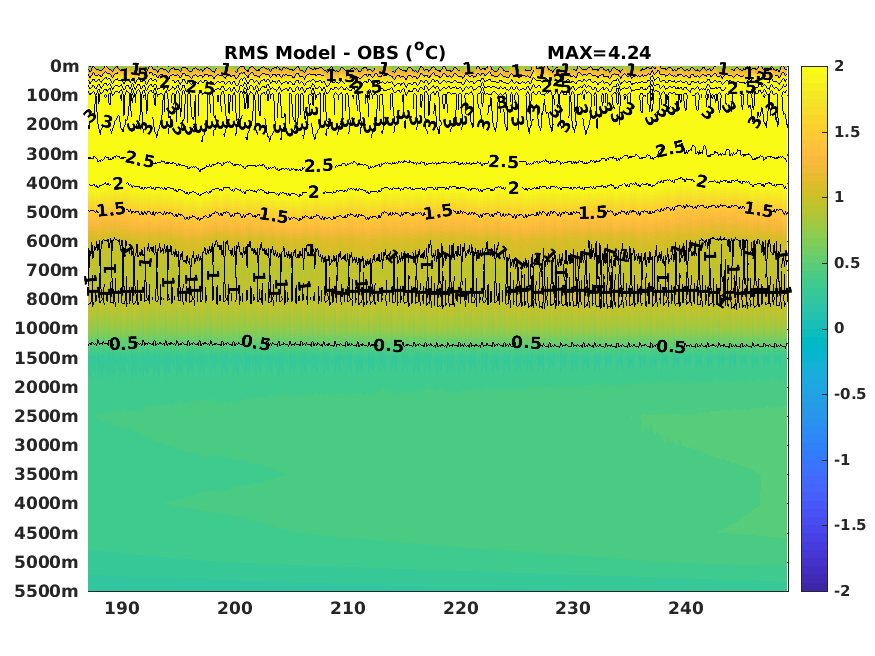Choose the colorbar tick label "-1.5"
The image size is (875, 656).
coord(850,525)
